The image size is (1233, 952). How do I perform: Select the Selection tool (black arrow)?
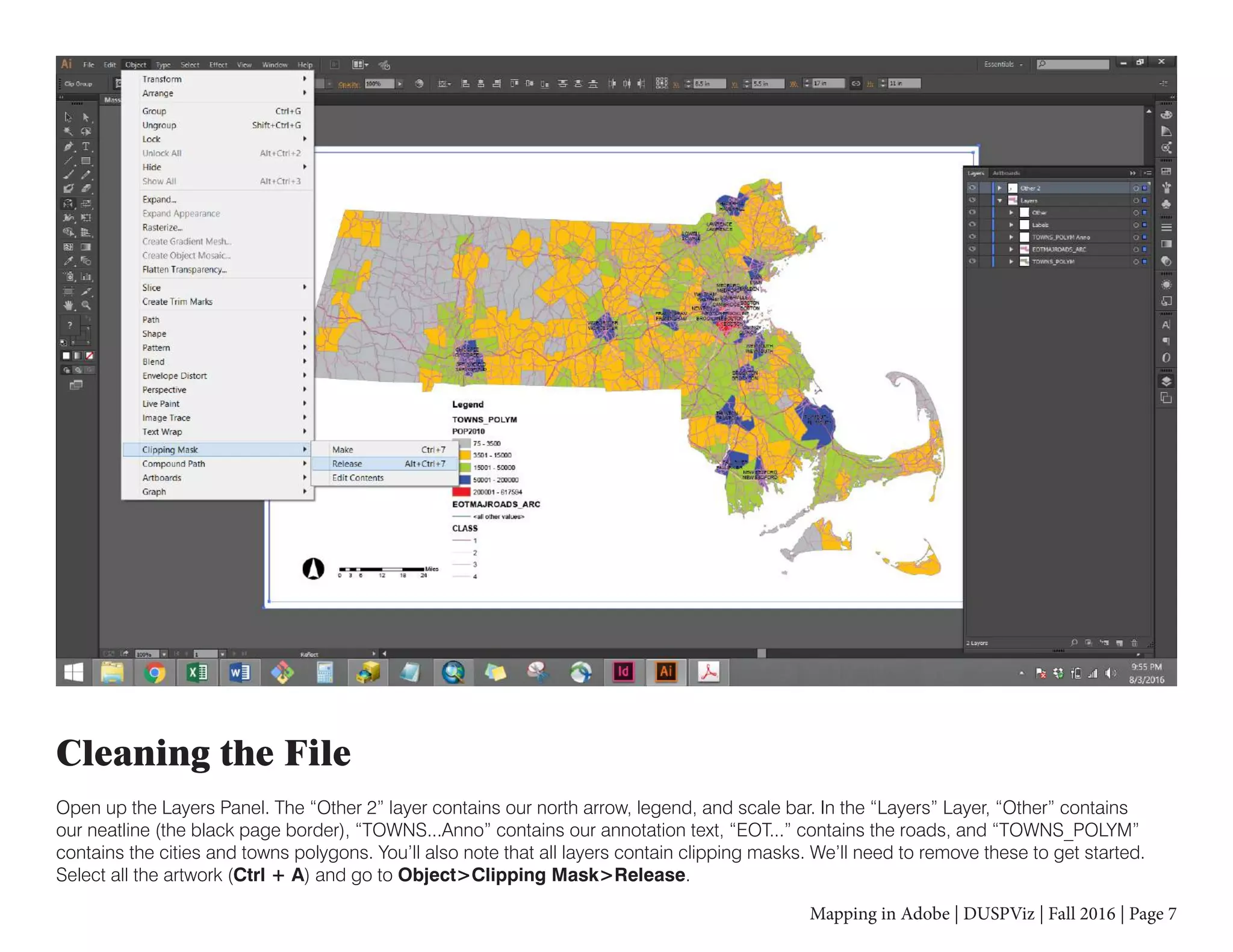(69, 117)
